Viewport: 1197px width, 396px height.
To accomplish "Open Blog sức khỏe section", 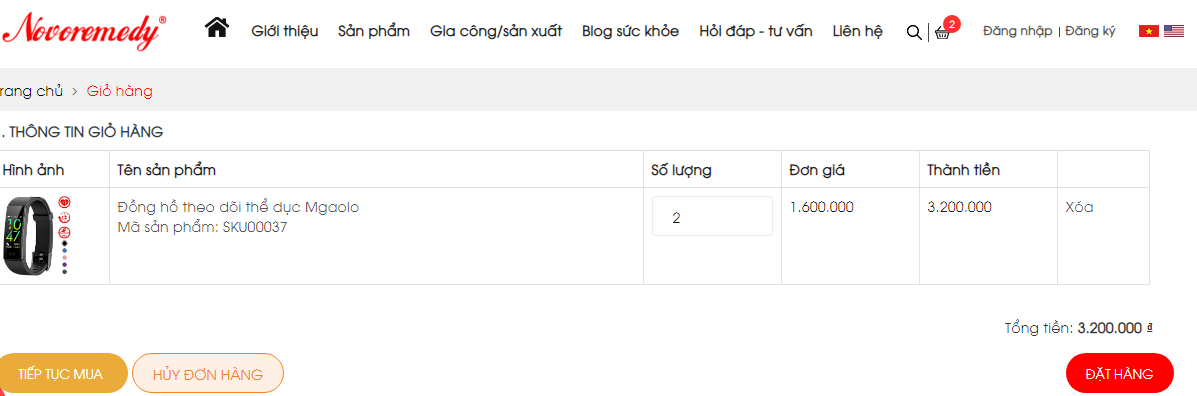I will [631, 31].
